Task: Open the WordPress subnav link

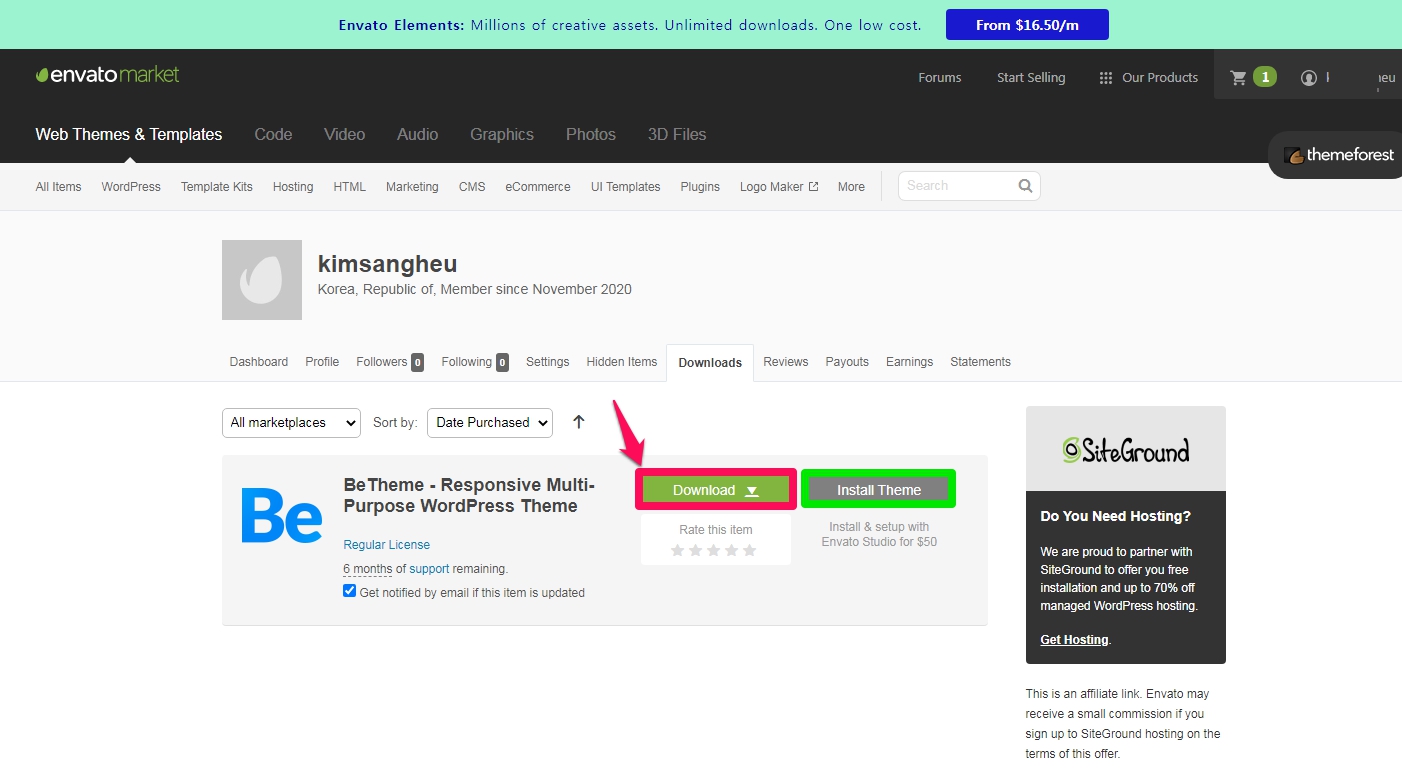Action: (x=131, y=187)
